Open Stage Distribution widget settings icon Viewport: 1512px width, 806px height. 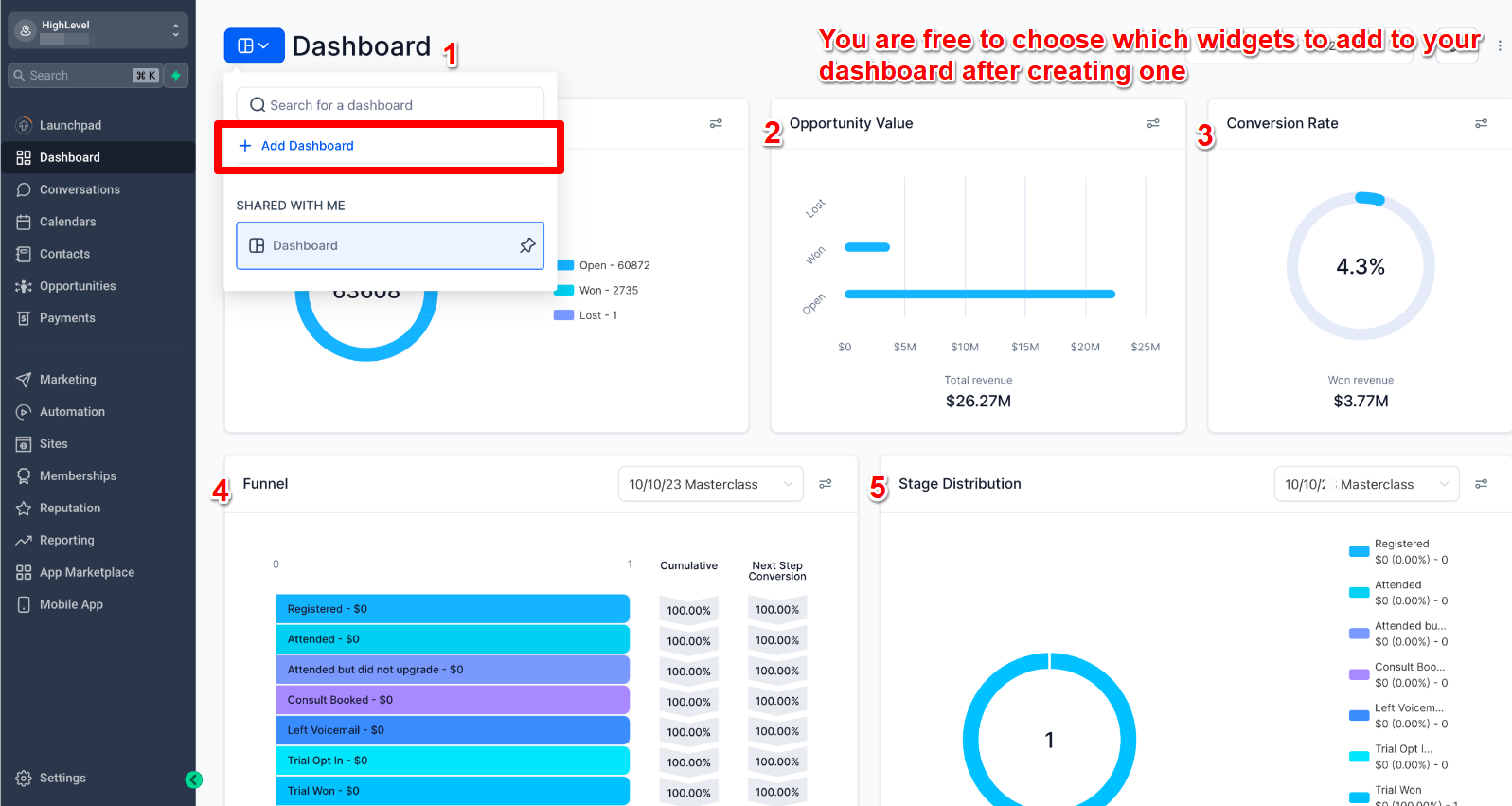point(1481,484)
